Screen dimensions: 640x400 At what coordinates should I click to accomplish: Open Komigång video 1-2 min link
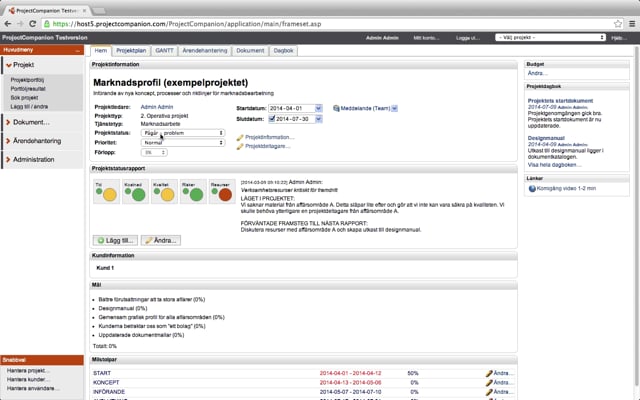click(566, 189)
